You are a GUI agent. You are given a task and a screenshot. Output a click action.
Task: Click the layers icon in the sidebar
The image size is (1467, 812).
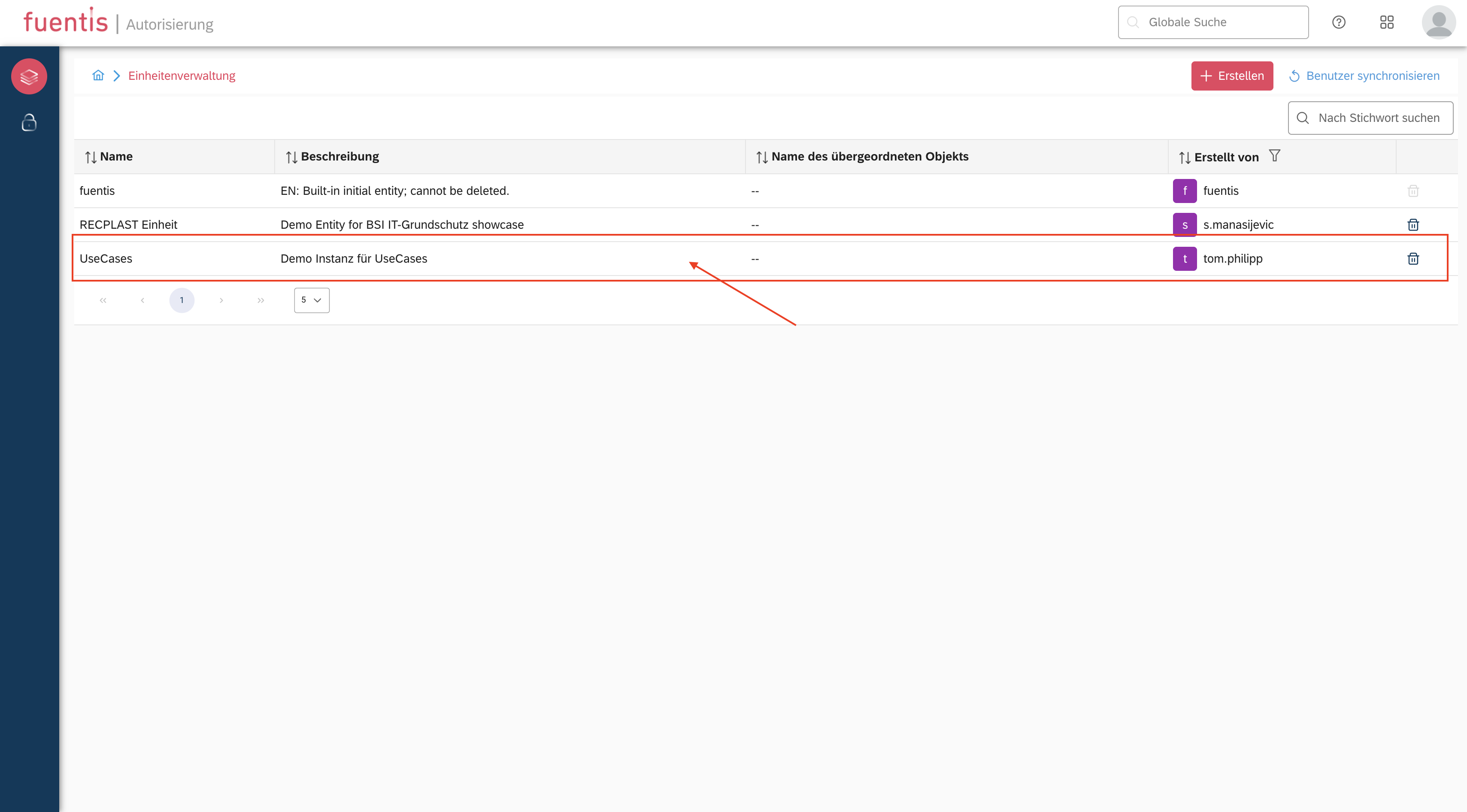pyautogui.click(x=29, y=76)
